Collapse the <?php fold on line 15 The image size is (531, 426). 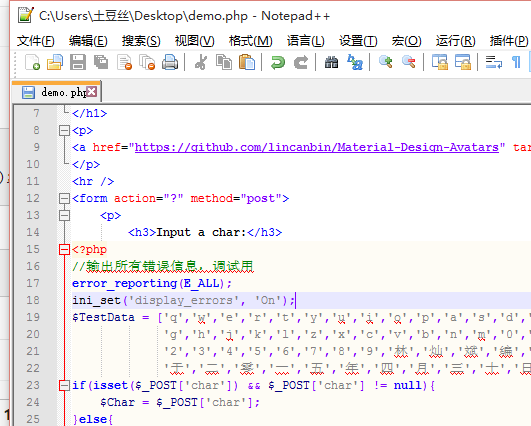click(64, 250)
